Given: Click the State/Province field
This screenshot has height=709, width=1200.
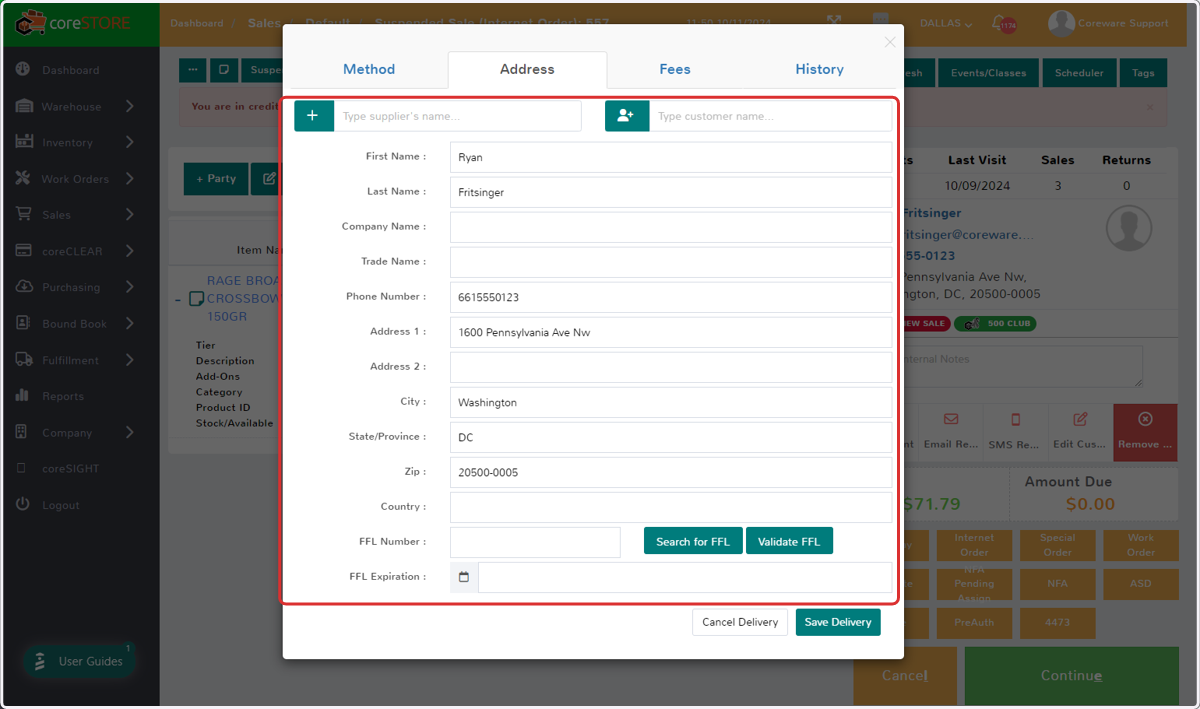Looking at the screenshot, I should [671, 437].
